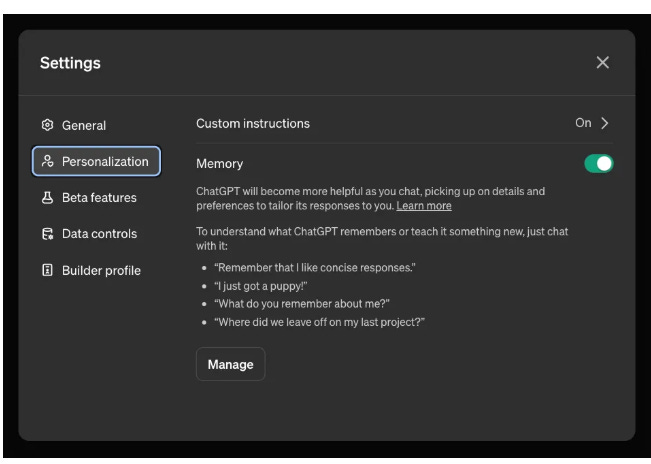Click the "To understand what ChatGPT remembers" paragraph
This screenshot has height=464, width=651.
(382, 239)
